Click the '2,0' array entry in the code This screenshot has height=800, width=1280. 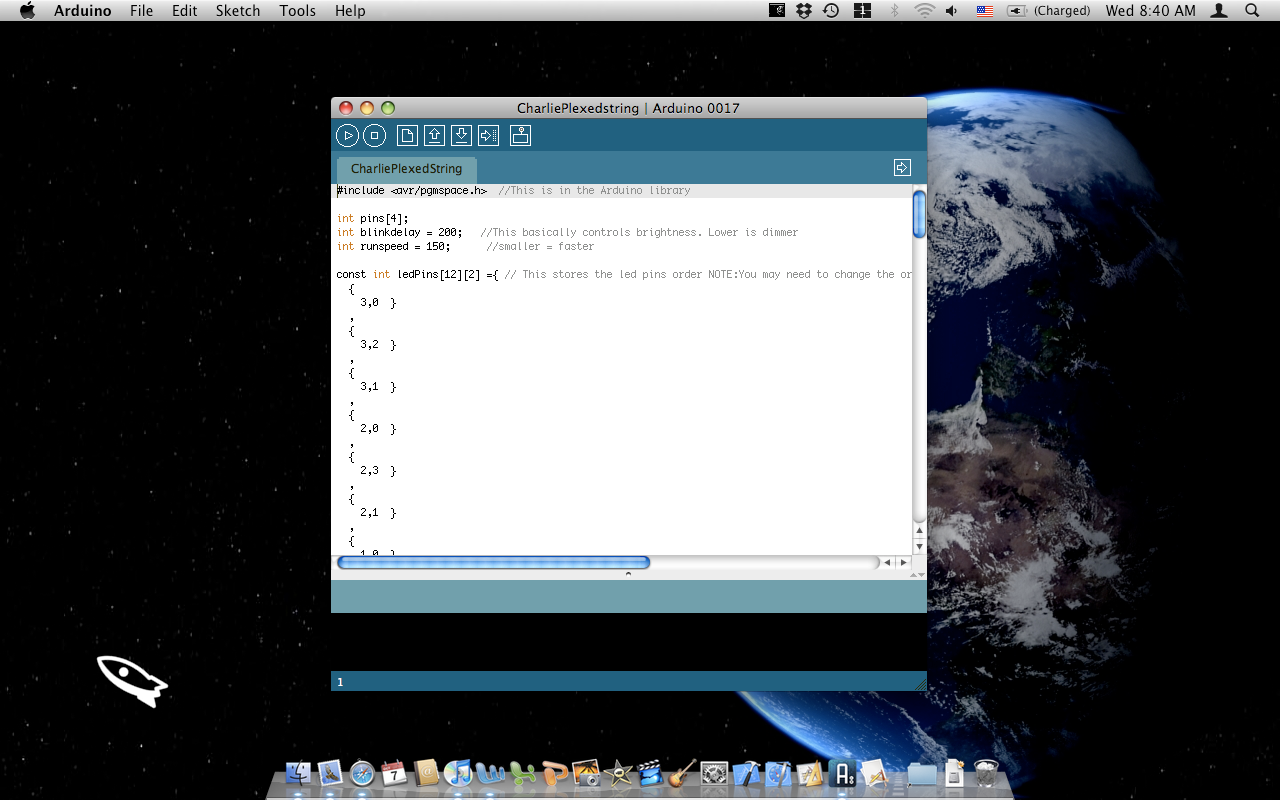(x=369, y=428)
